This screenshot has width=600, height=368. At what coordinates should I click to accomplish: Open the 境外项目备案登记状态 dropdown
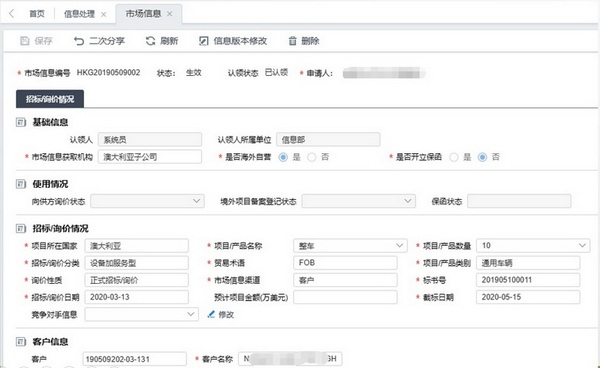pos(359,201)
